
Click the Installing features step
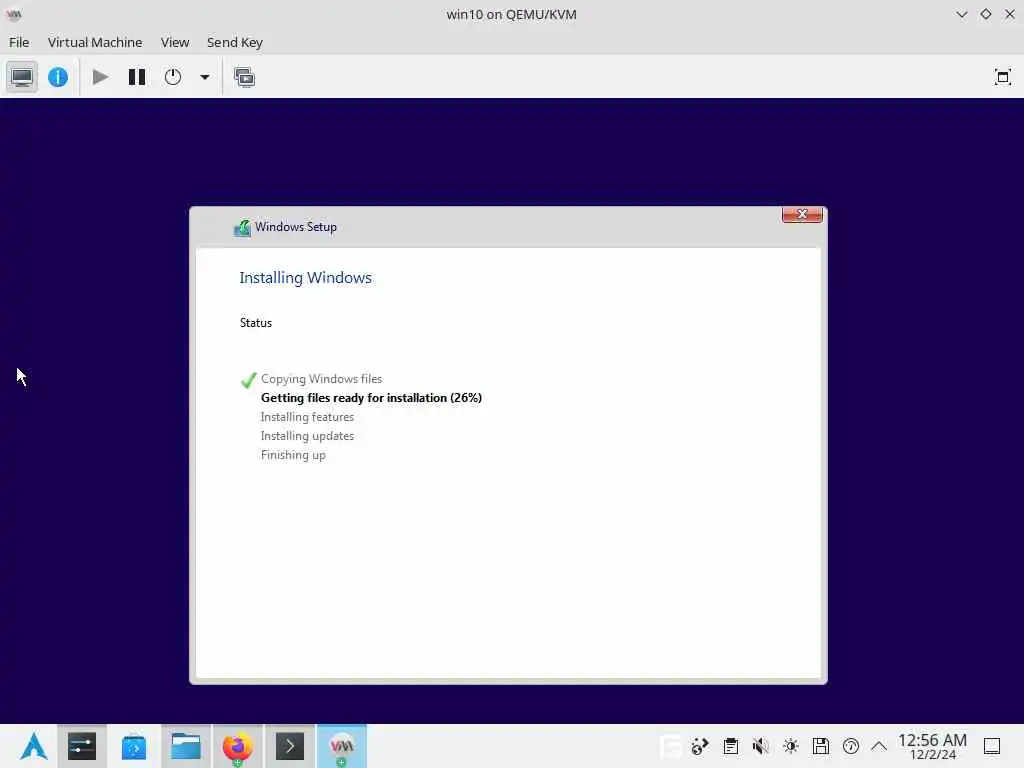307,417
